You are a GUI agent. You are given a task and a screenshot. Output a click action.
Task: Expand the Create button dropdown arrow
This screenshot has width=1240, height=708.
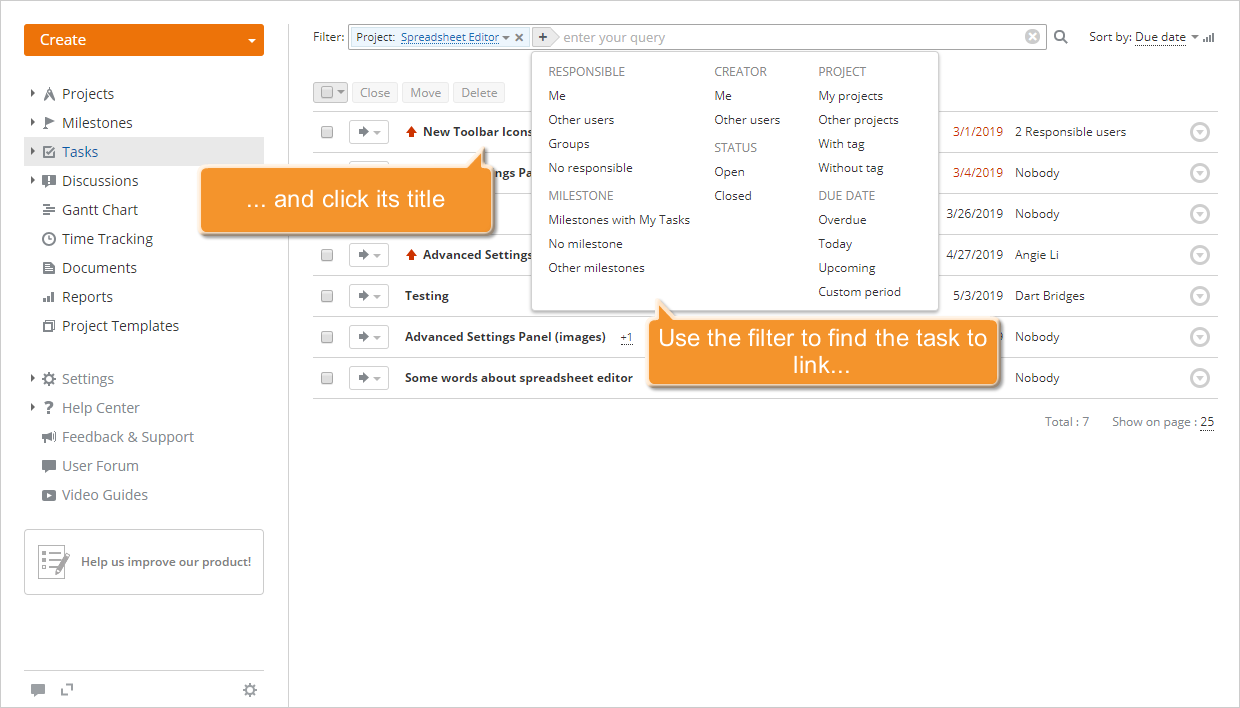pos(249,40)
